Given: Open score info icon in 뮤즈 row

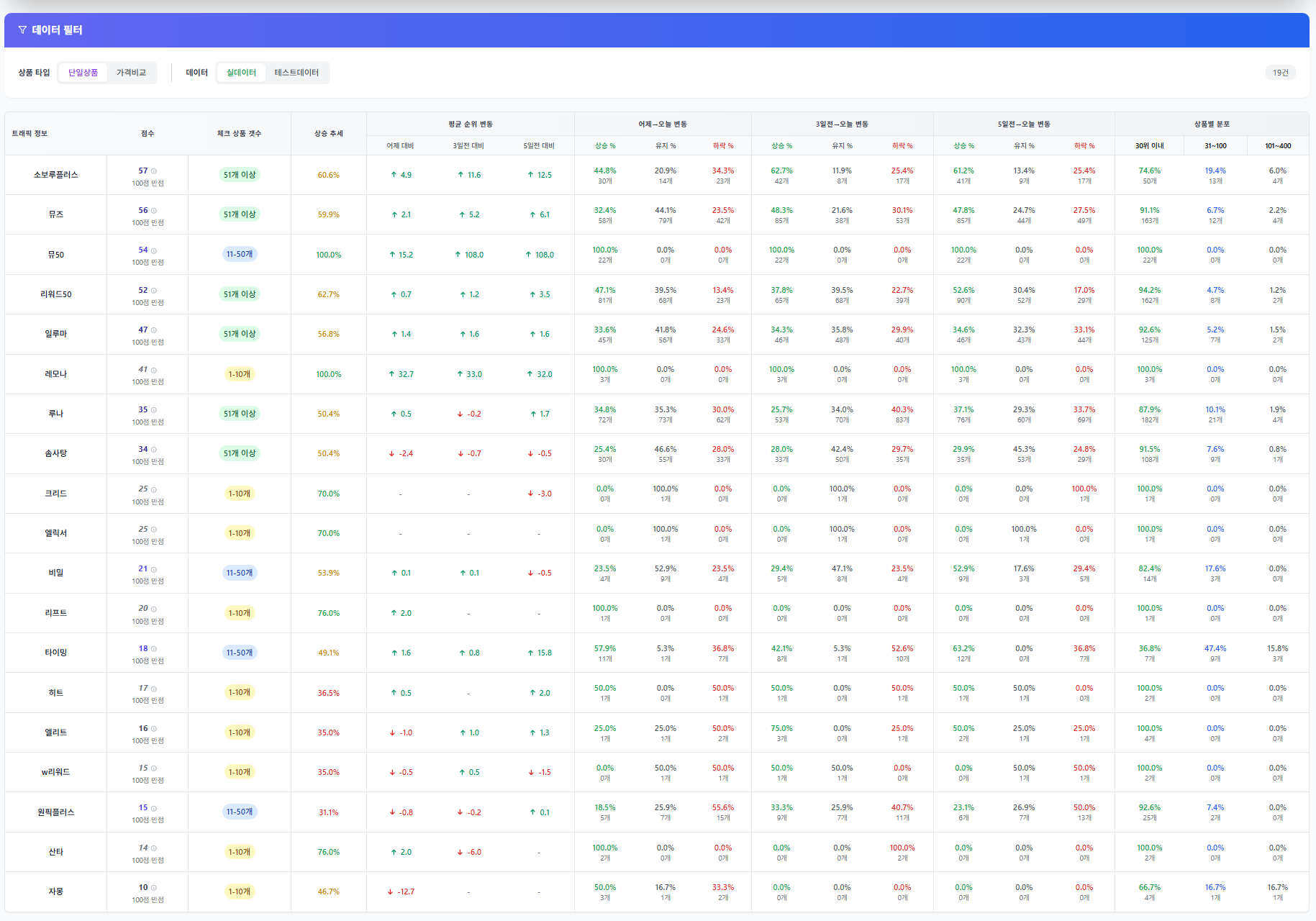Looking at the screenshot, I should pos(154,211).
